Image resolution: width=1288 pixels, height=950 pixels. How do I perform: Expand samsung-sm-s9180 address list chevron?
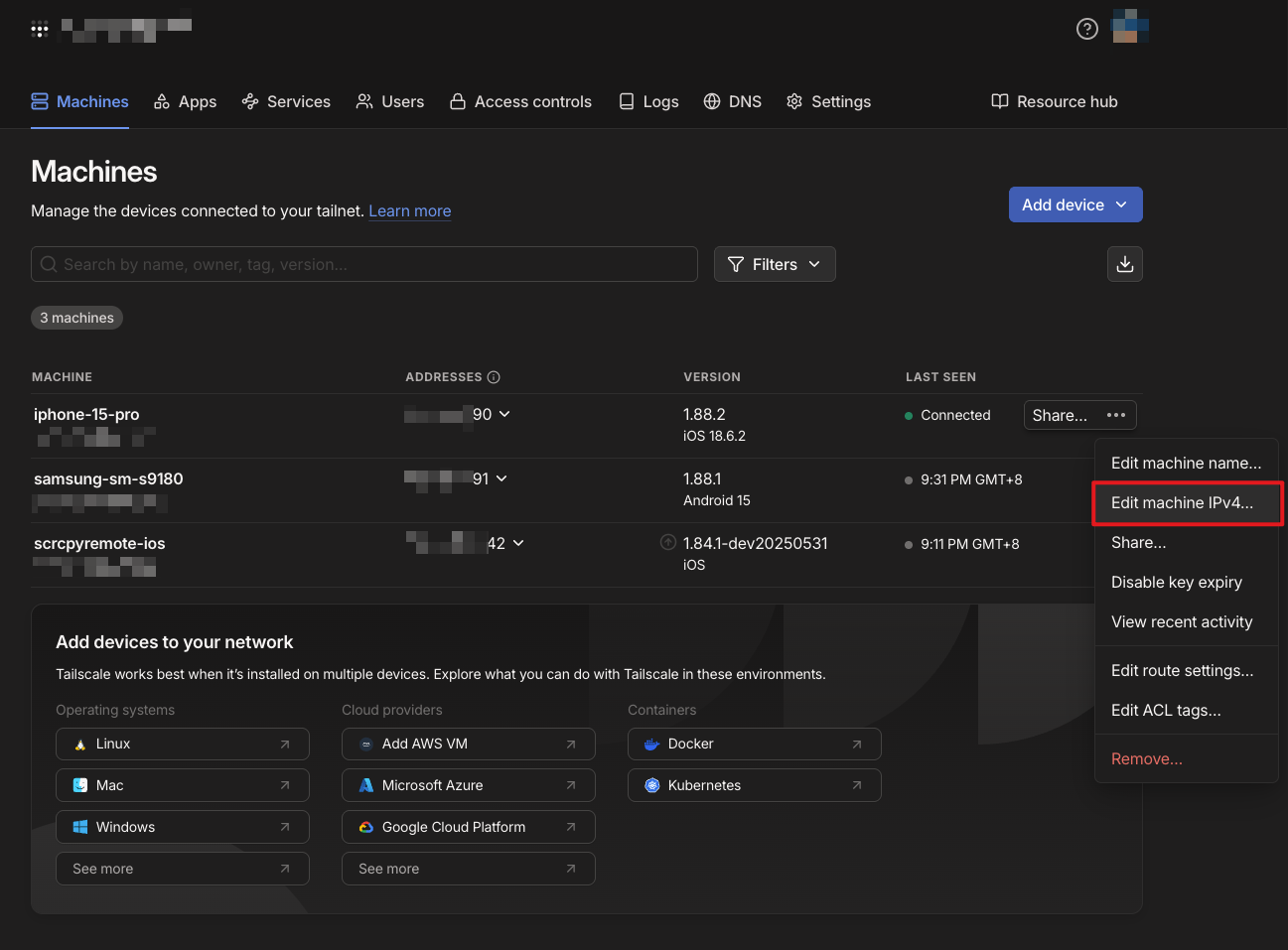coord(501,478)
